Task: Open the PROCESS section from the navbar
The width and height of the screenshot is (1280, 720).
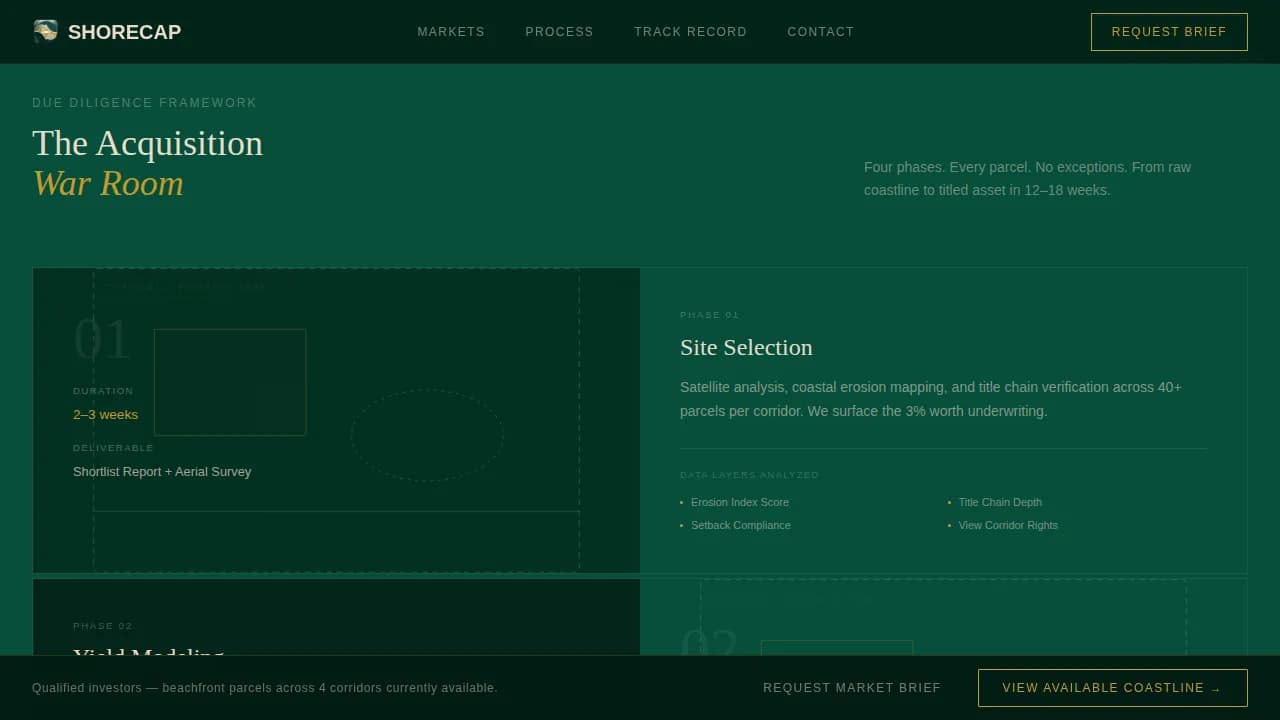Action: coord(559,31)
